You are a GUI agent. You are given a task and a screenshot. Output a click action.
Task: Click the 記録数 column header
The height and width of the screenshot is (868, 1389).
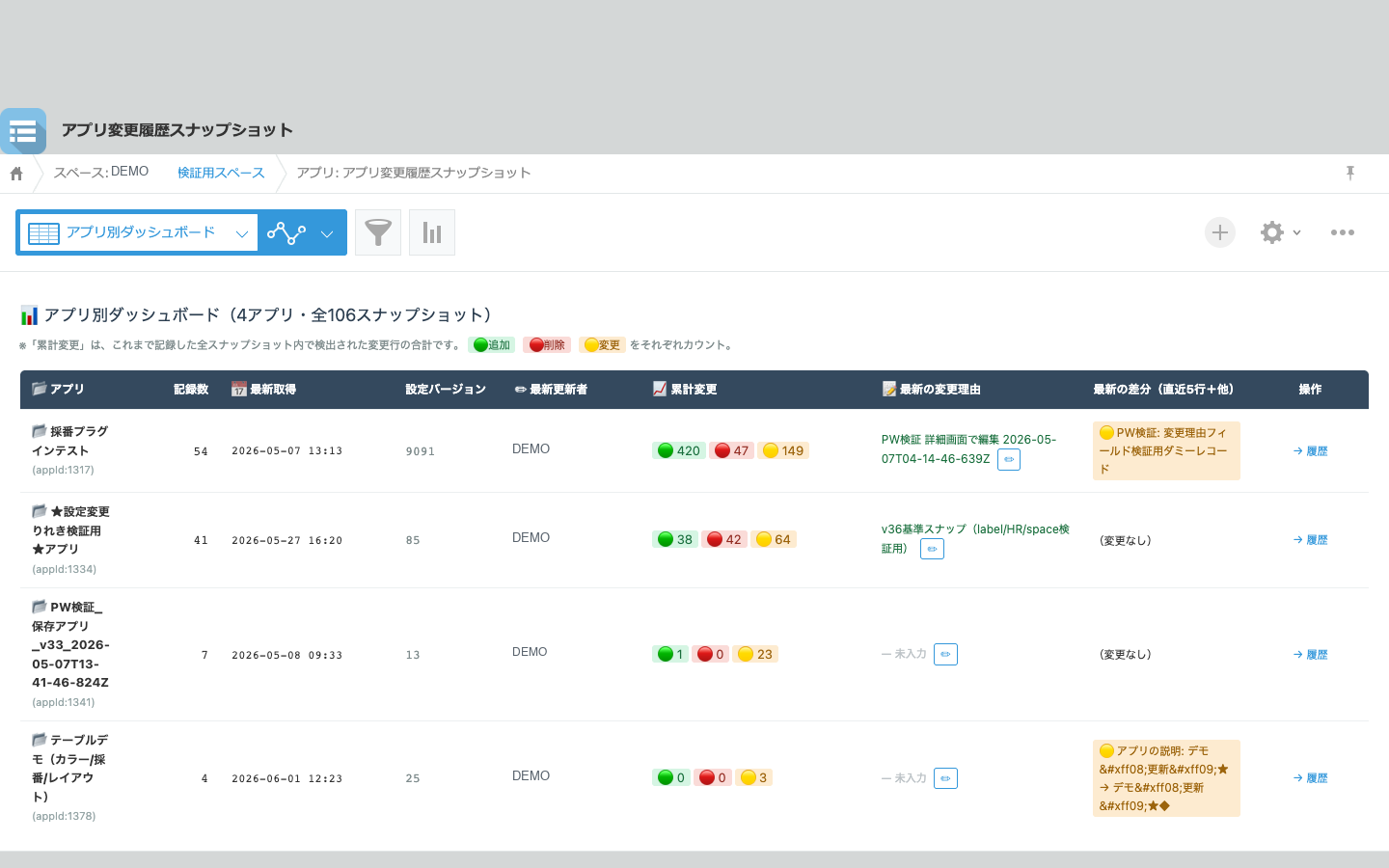[x=191, y=390]
